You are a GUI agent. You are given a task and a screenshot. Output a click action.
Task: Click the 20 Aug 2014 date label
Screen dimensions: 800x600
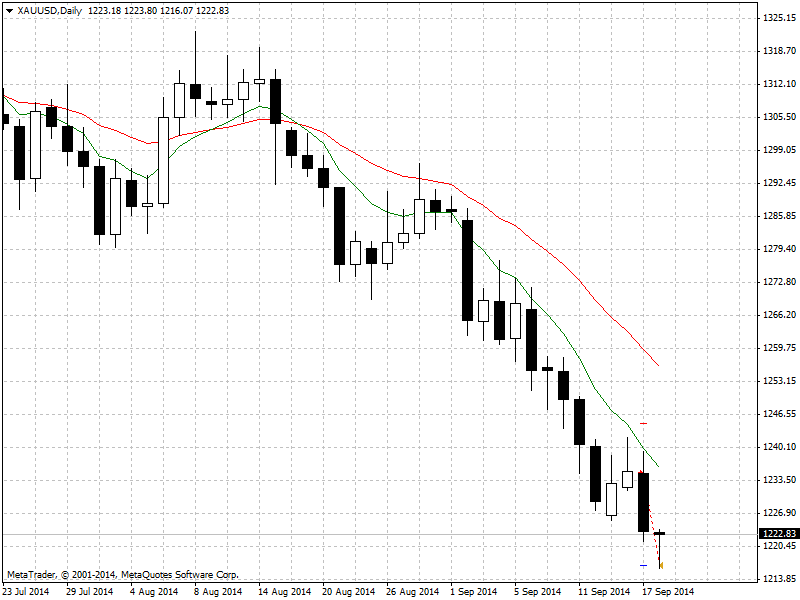[349, 592]
